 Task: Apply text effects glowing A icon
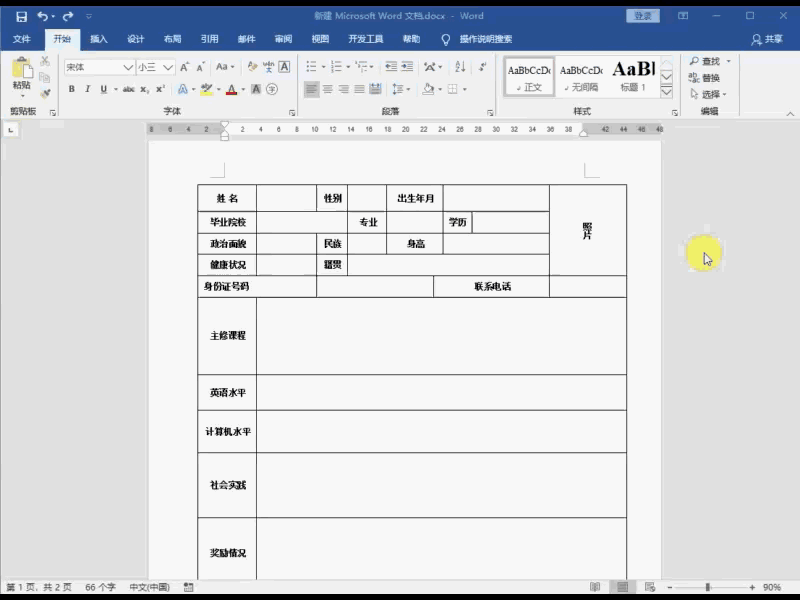click(x=183, y=89)
